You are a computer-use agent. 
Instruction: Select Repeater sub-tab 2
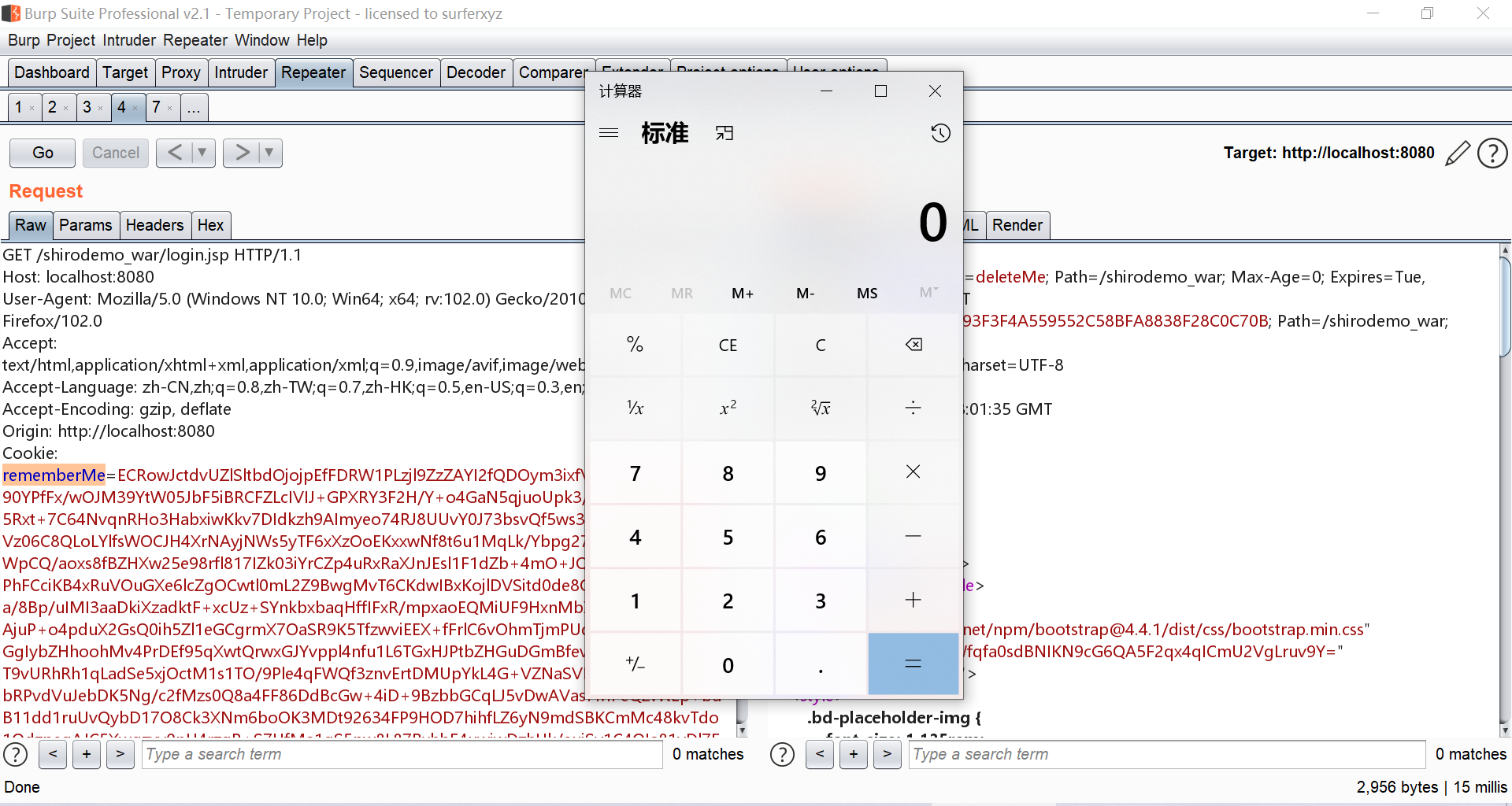point(59,107)
